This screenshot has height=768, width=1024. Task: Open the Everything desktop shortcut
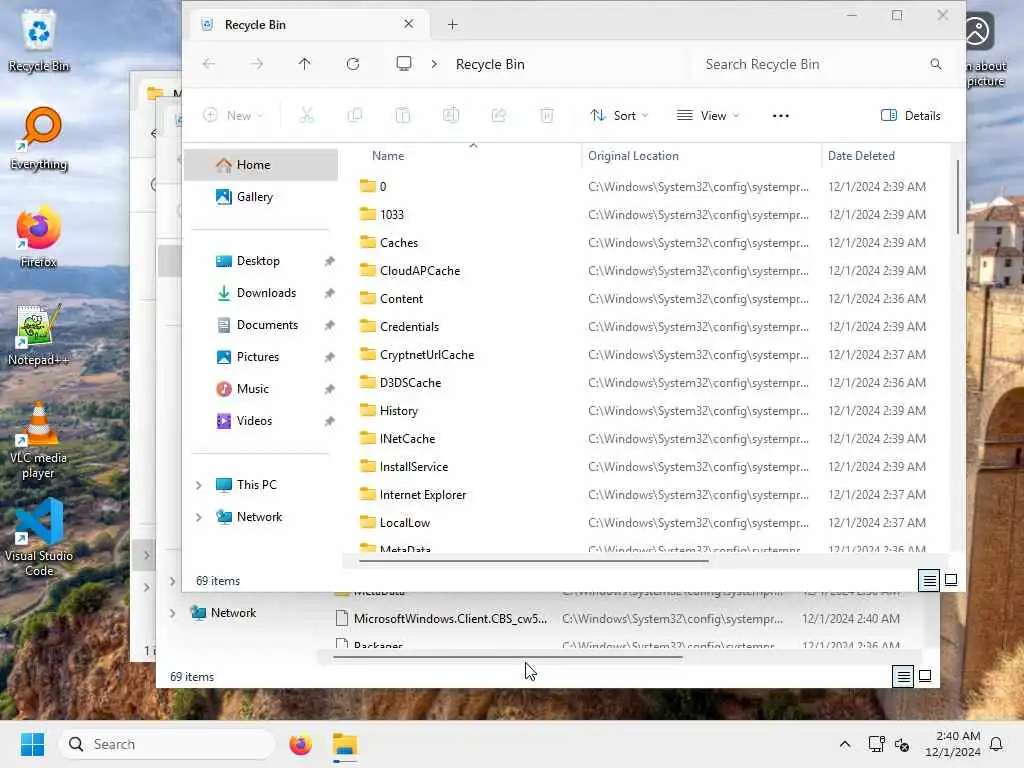[39, 139]
